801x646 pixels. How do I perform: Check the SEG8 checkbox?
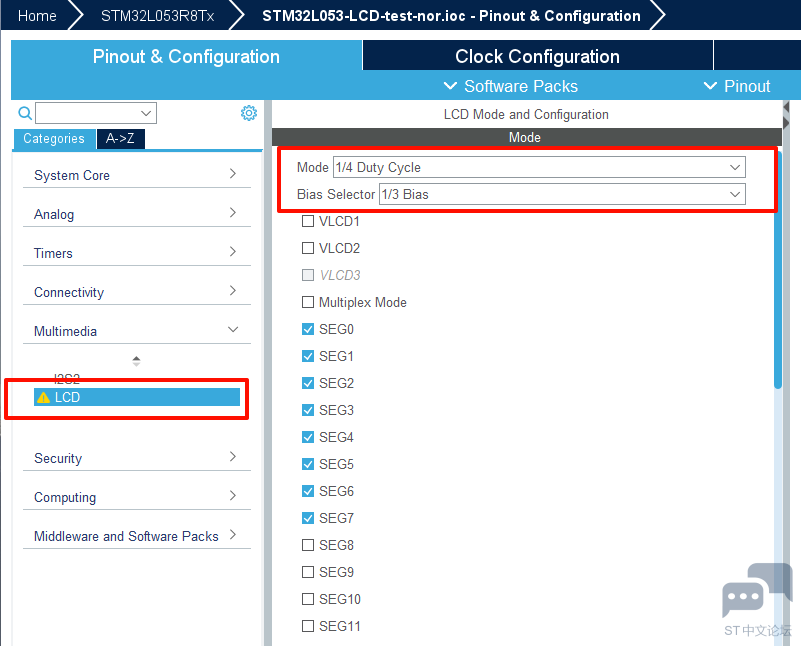point(308,545)
